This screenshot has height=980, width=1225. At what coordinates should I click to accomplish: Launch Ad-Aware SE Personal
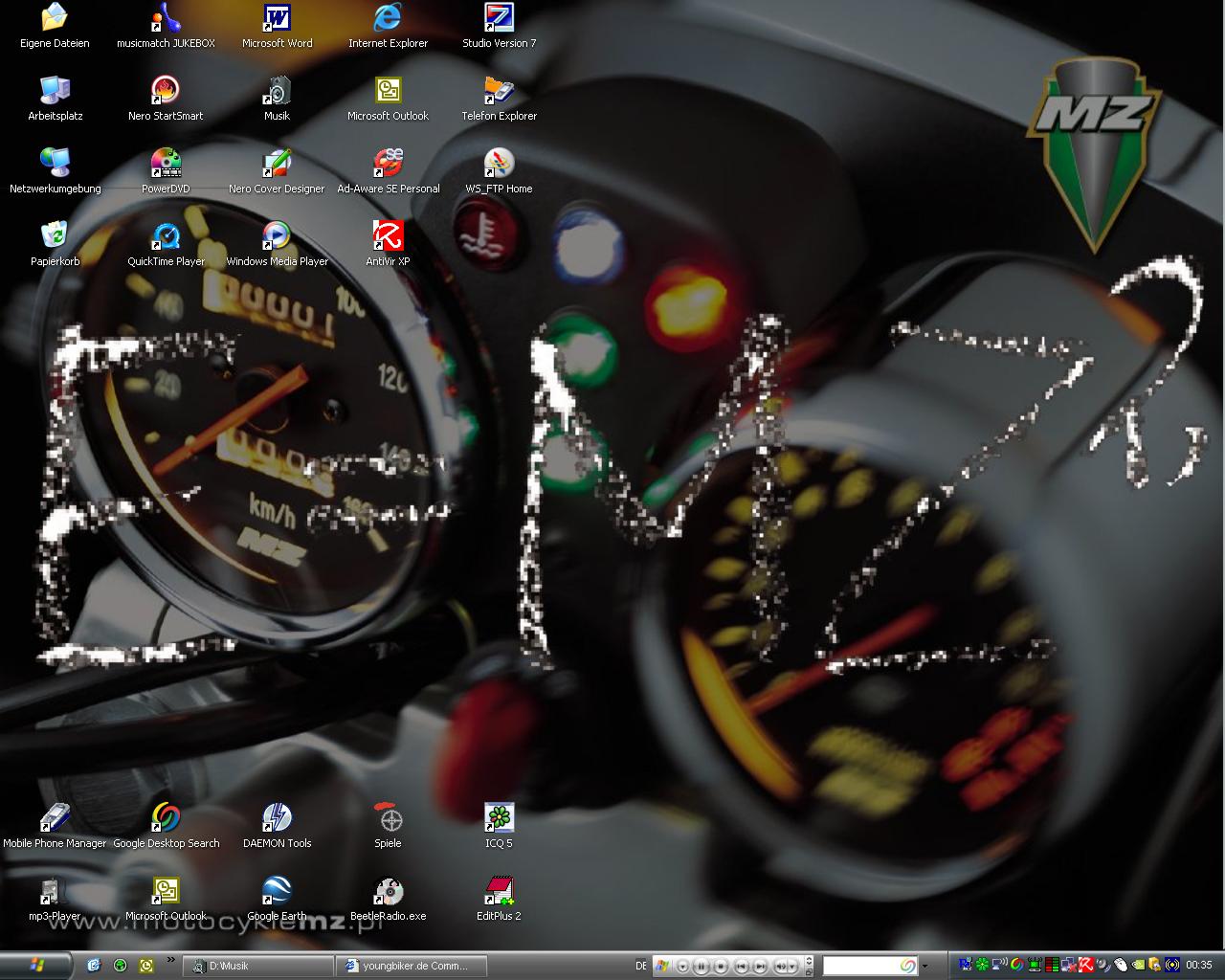388,171
